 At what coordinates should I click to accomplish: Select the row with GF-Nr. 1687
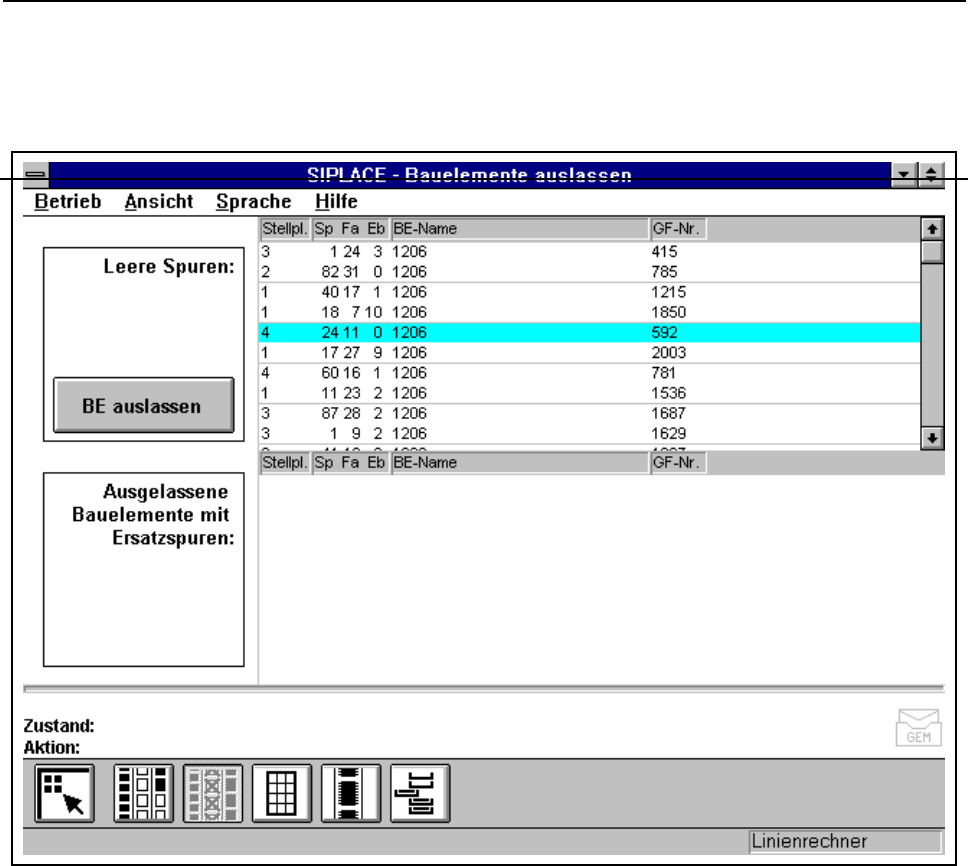pos(590,414)
